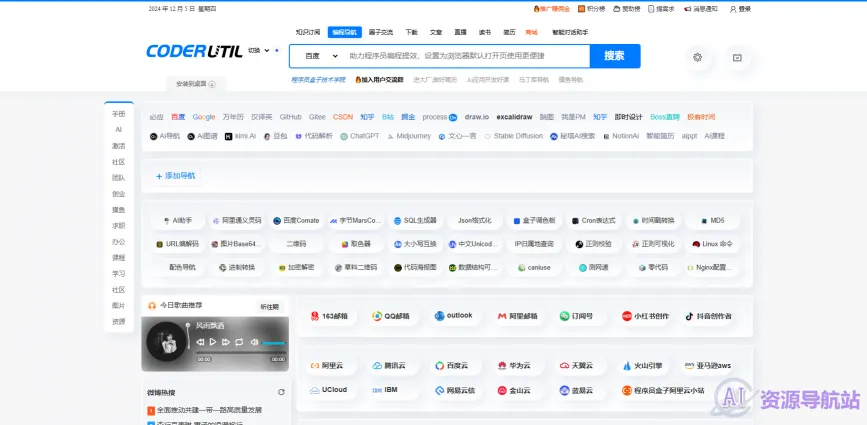The width and height of the screenshot is (867, 425).
Task: Open the Midjourney shortcut
Action: (409, 136)
